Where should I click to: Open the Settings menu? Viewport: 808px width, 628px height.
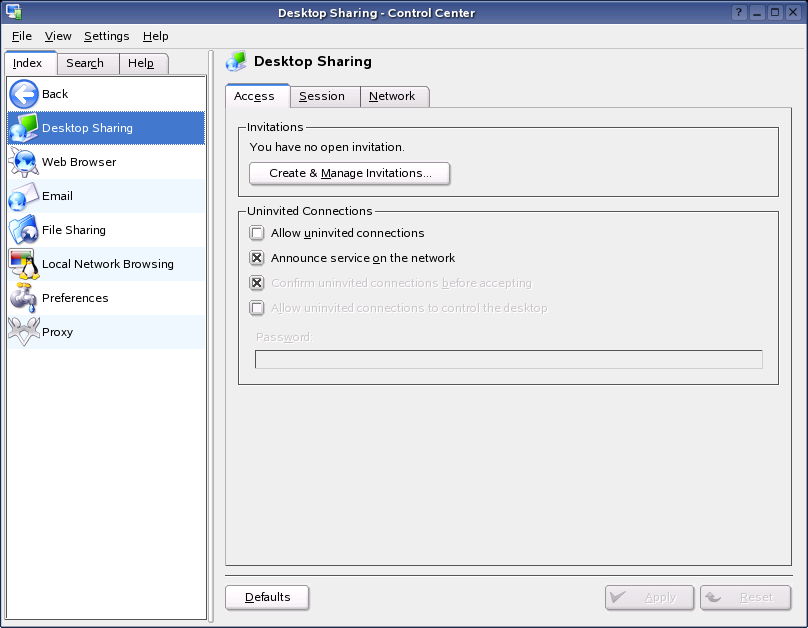tap(107, 36)
